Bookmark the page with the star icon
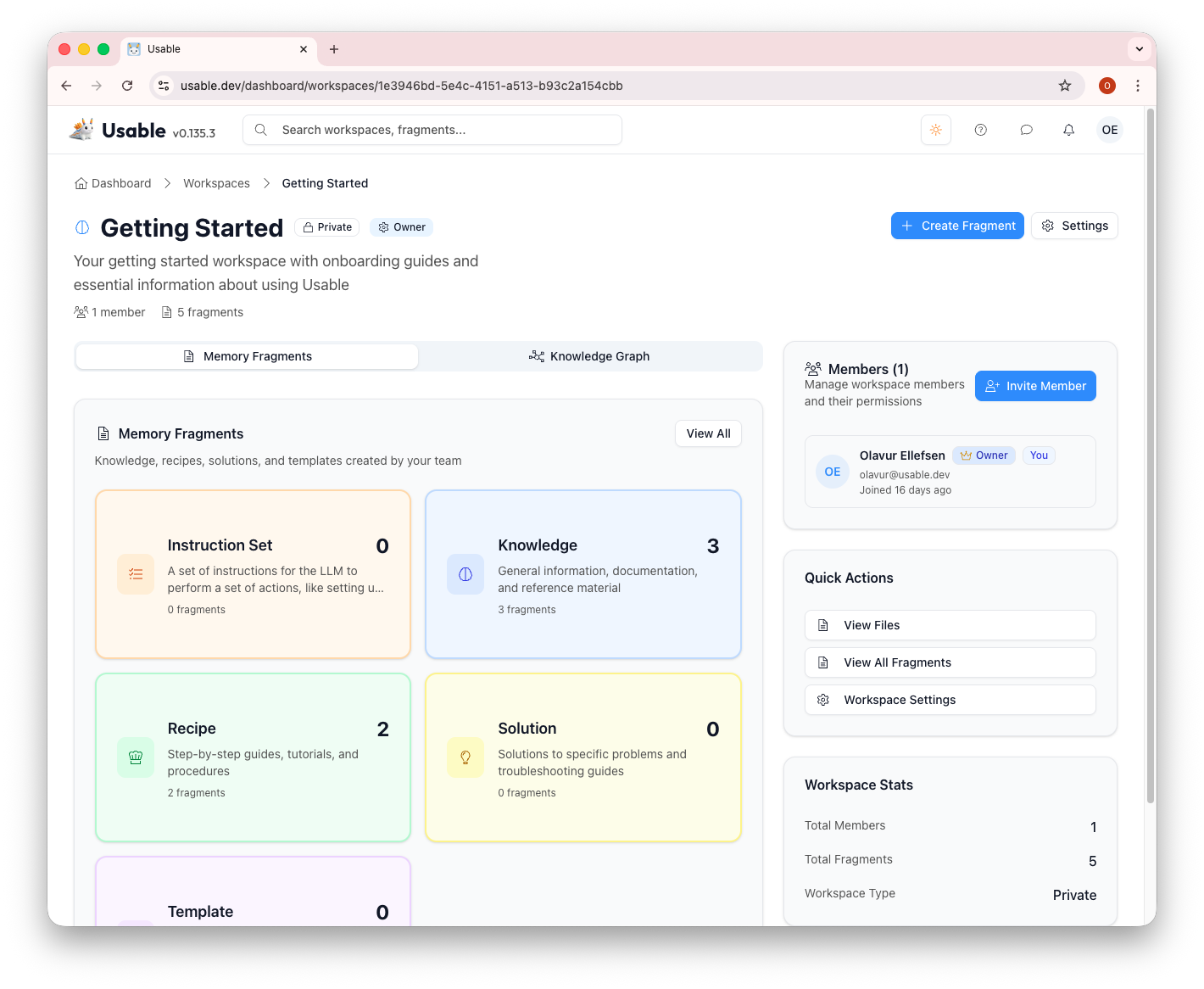 coord(1065,86)
